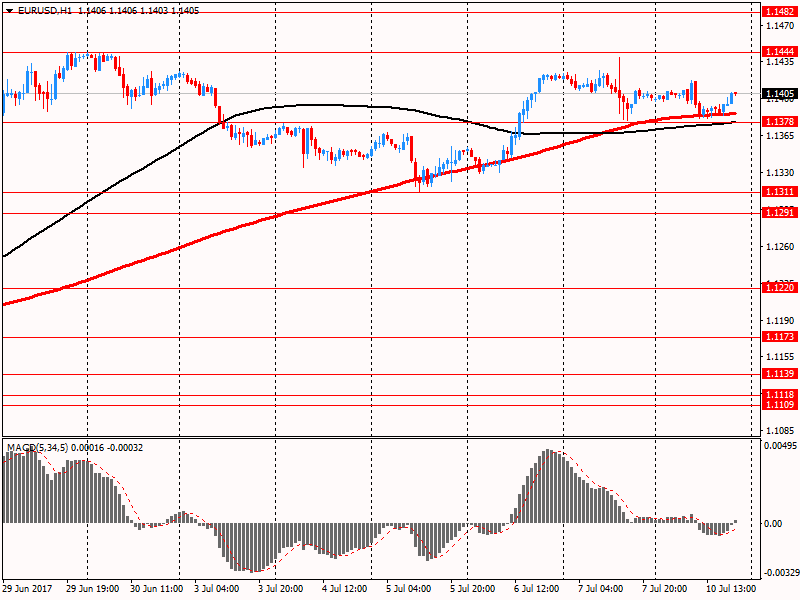Click the chart menu triangle beside EURUSD,H1
Viewport: 800px width, 600px height.
pos(9,10)
